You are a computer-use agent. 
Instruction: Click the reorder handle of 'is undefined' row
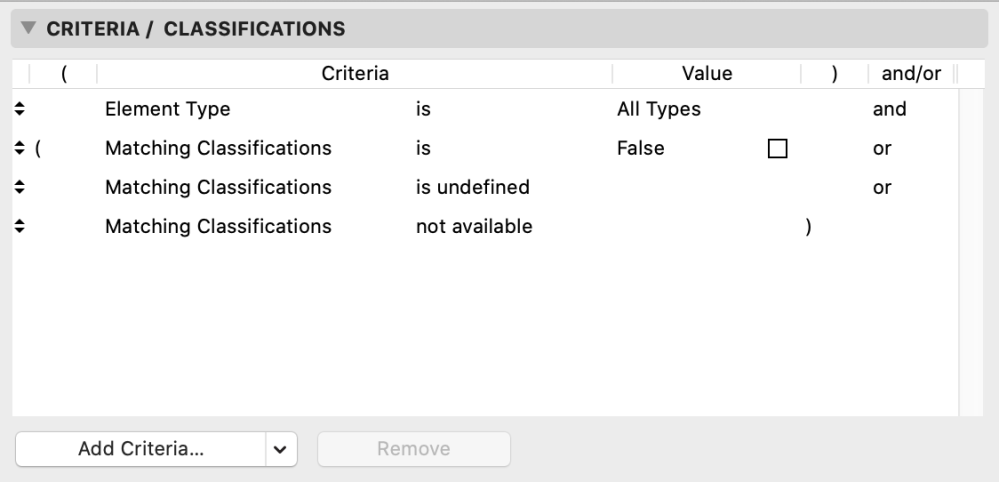[x=20, y=188]
